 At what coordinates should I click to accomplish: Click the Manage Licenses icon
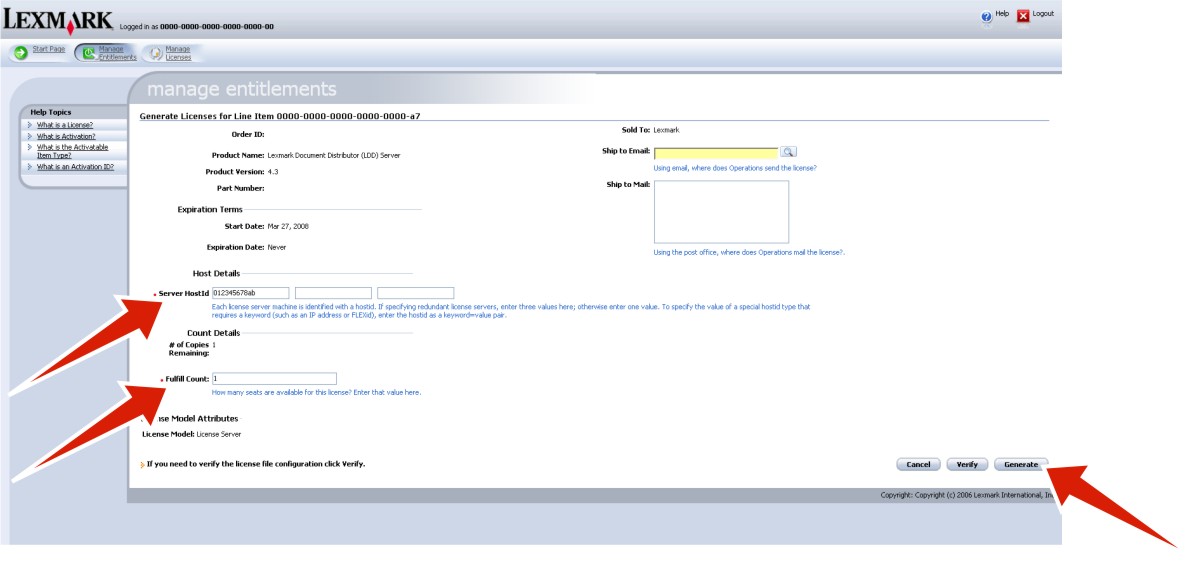click(x=156, y=53)
